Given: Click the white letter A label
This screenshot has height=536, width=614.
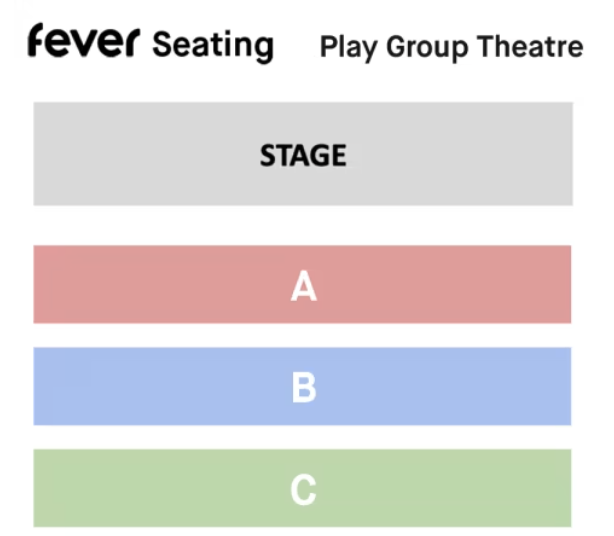Looking at the screenshot, I should pos(303,287).
